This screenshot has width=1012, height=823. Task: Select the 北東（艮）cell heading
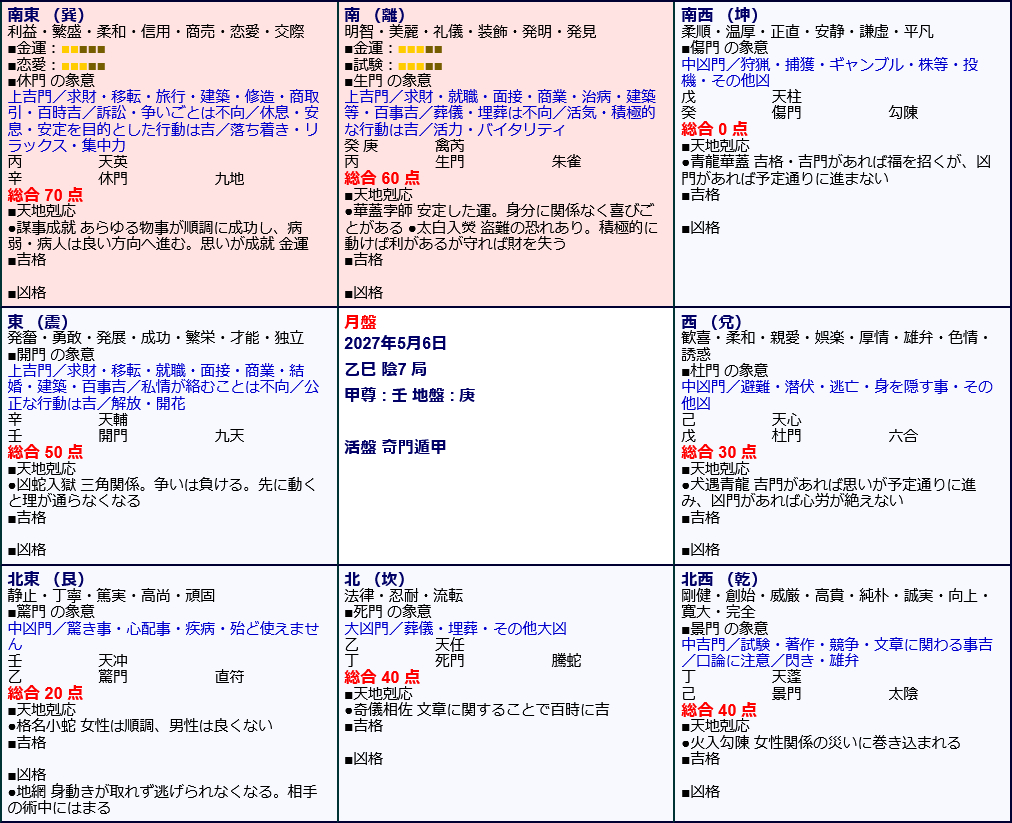46,579
